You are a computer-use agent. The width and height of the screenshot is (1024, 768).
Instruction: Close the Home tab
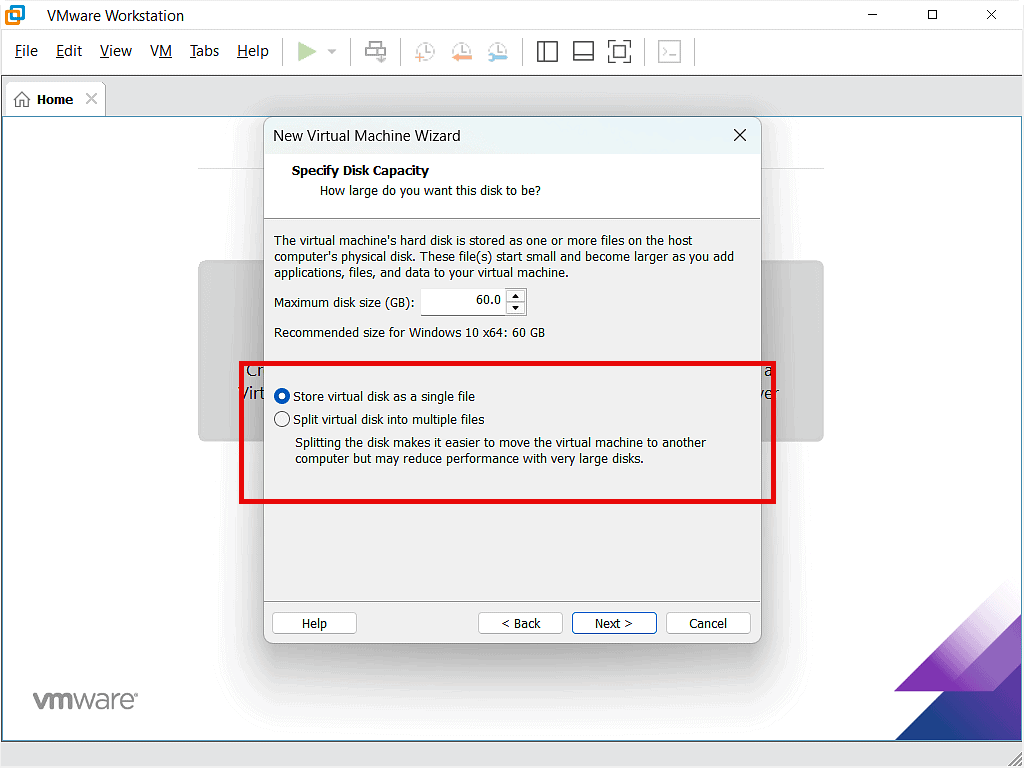[91, 99]
